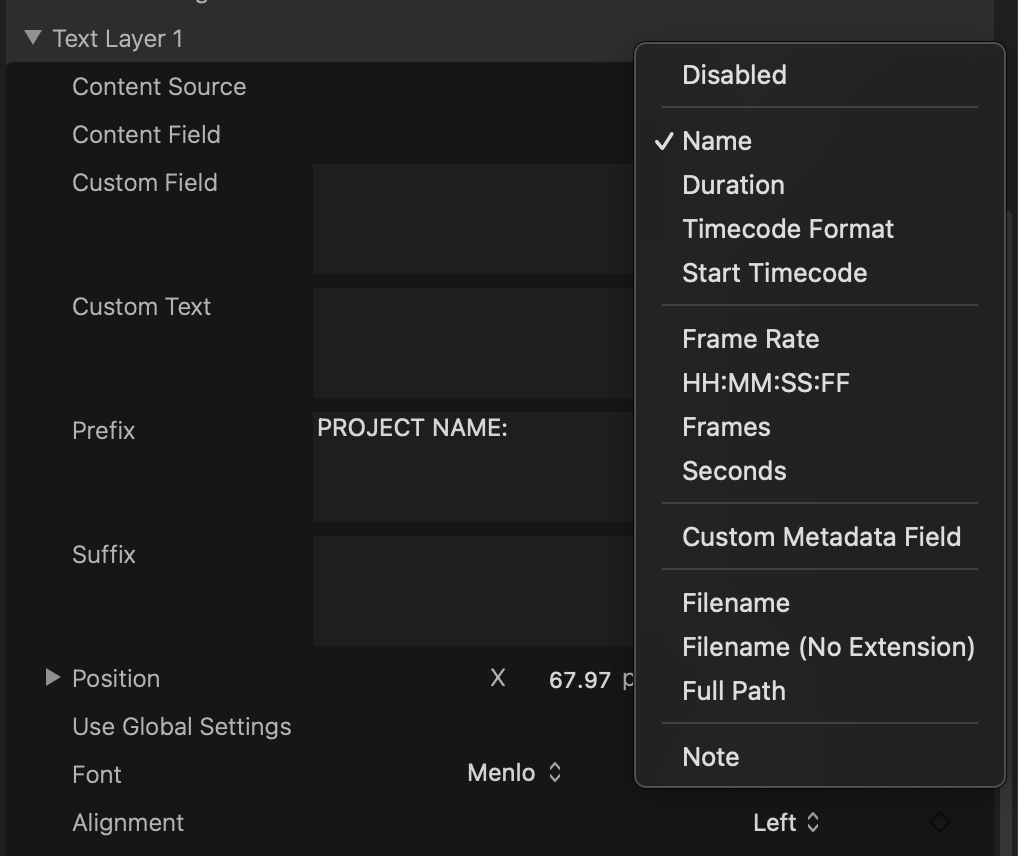Choose HH:MM:SS:FF option
This screenshot has width=1018, height=856.
(x=766, y=383)
